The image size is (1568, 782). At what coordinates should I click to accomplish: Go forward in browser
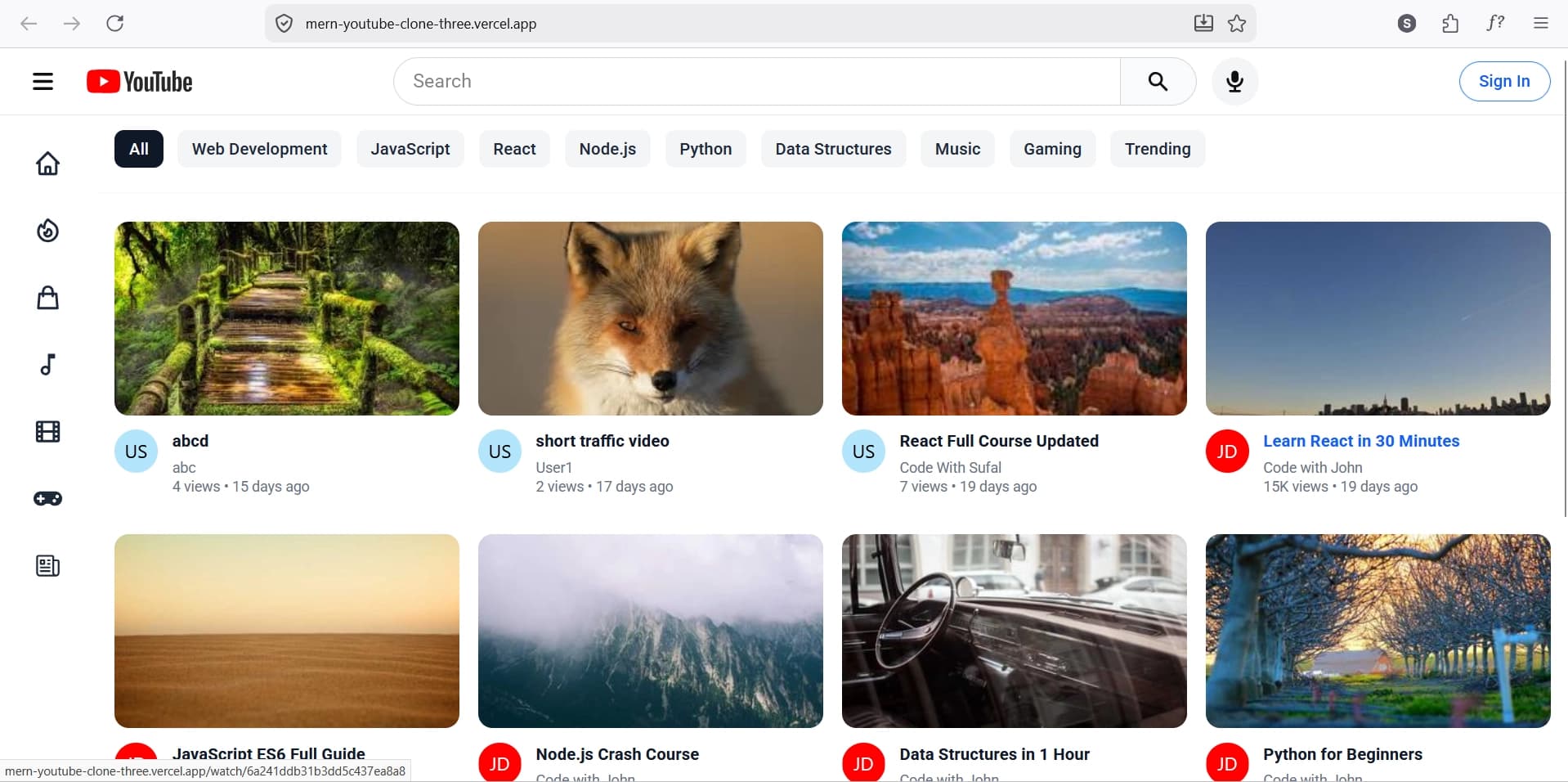[72, 24]
